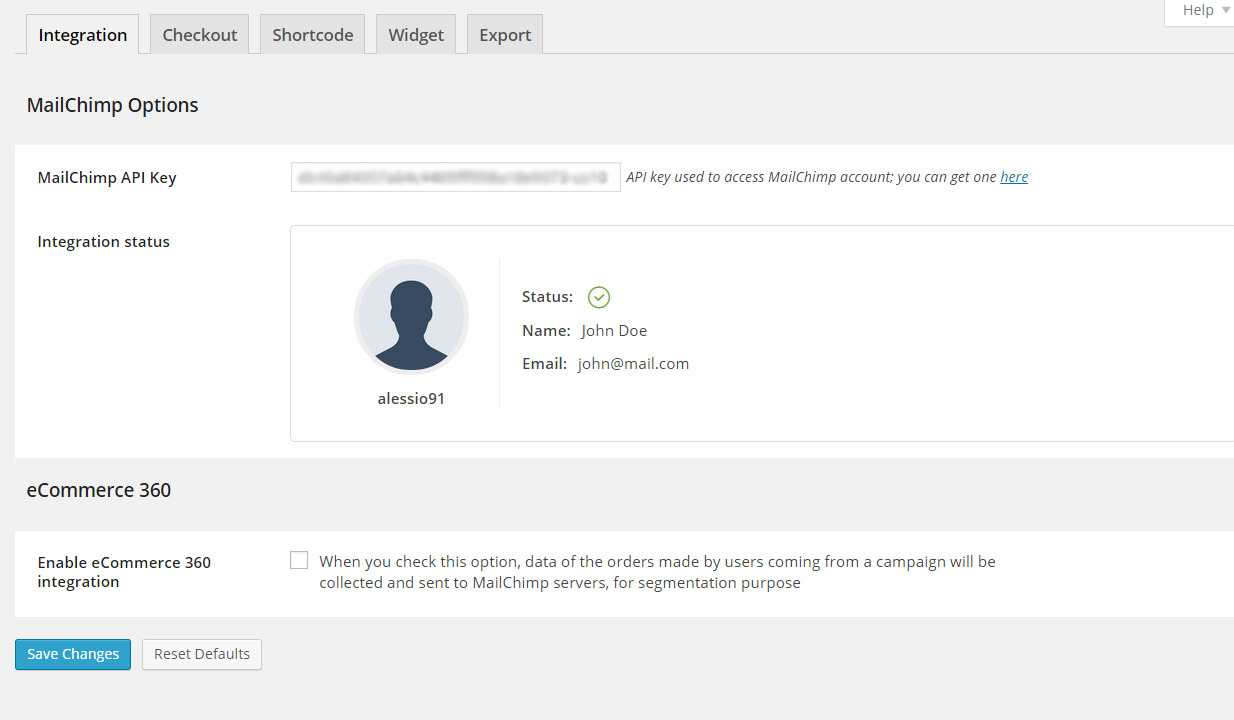Image resolution: width=1234 pixels, height=720 pixels.
Task: Click the john@mail.com email address
Action: [633, 364]
